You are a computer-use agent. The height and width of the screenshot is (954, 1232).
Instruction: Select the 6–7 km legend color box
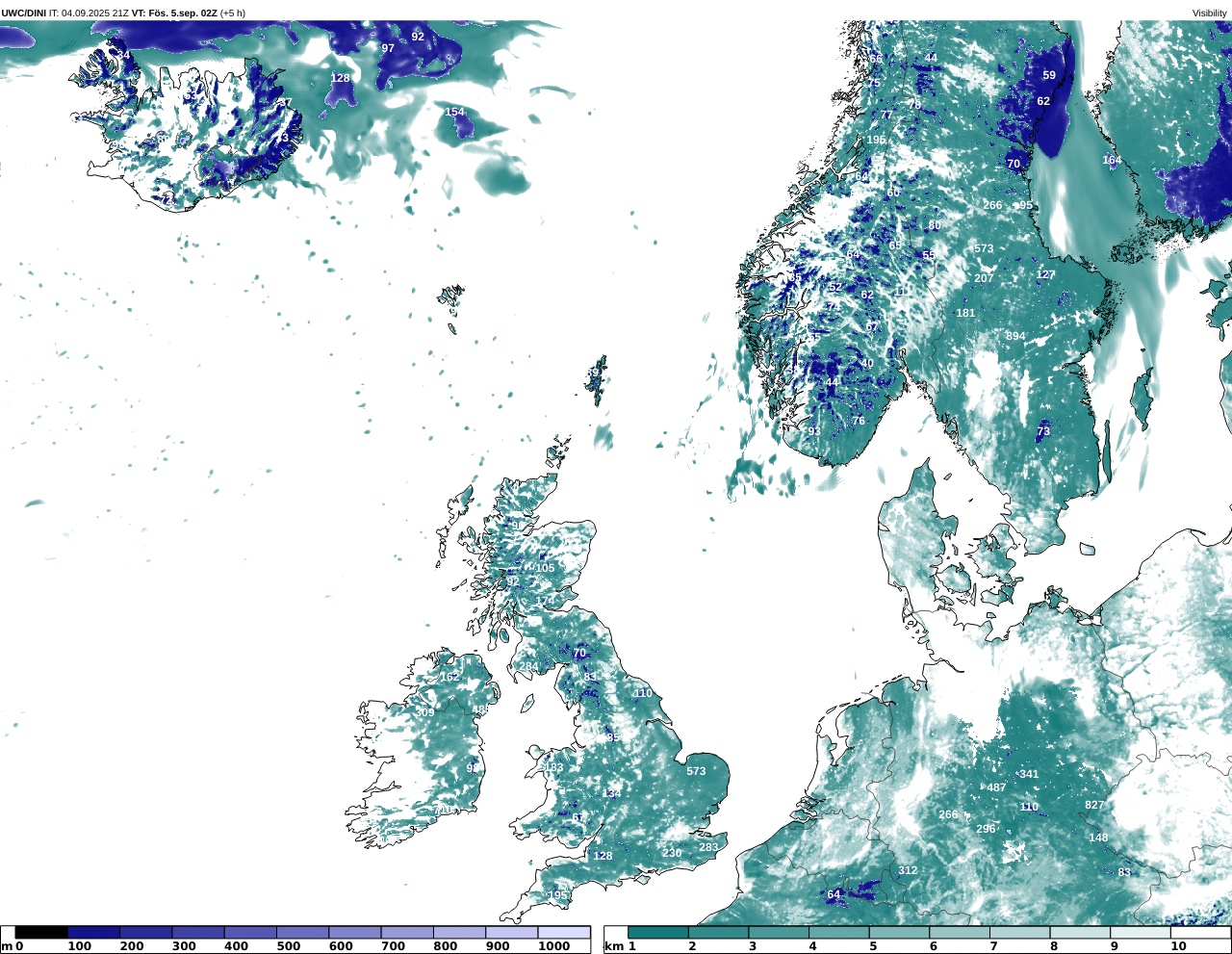(x=959, y=932)
